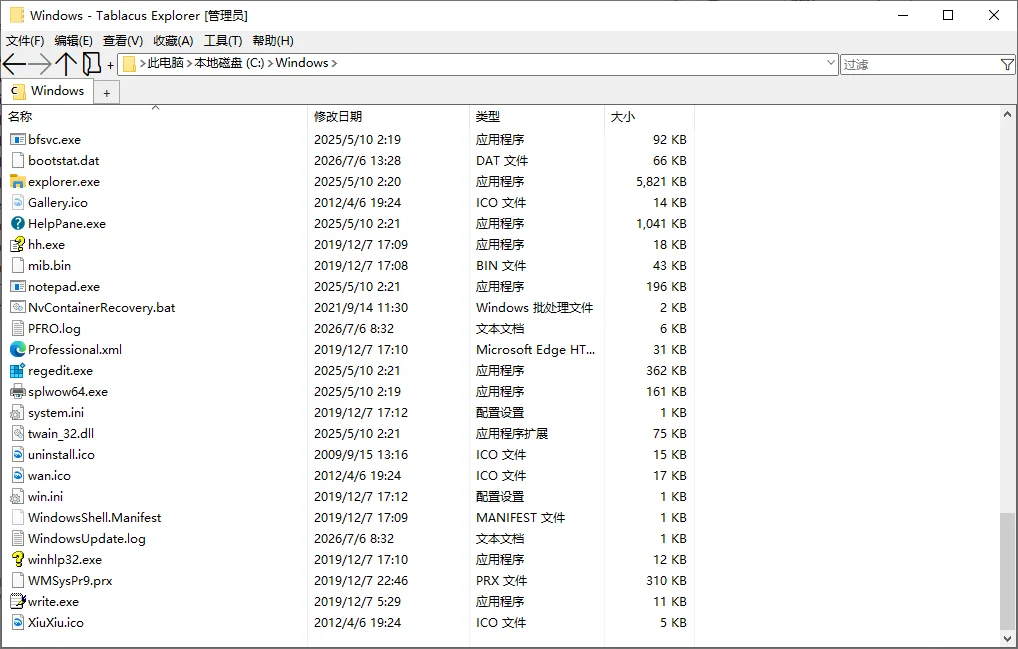Image resolution: width=1018 pixels, height=649 pixels.
Task: Sort by the 修改日期 column header
Action: pos(388,116)
